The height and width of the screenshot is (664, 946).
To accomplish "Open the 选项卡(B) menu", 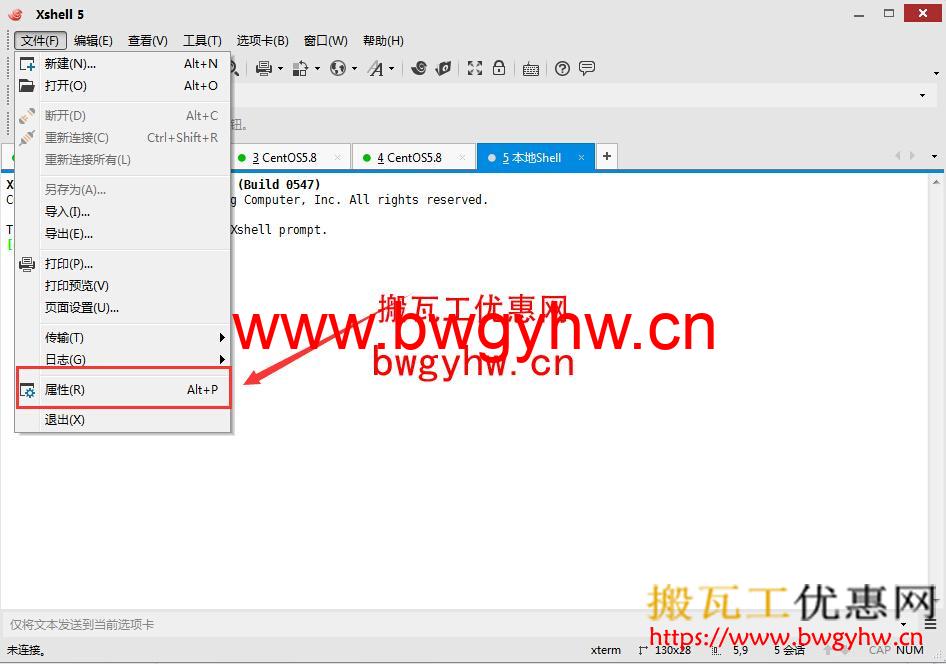I will click(x=262, y=41).
